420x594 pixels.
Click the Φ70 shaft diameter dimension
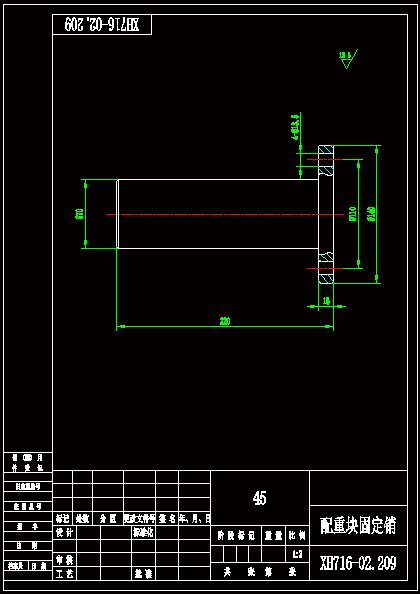click(80, 214)
